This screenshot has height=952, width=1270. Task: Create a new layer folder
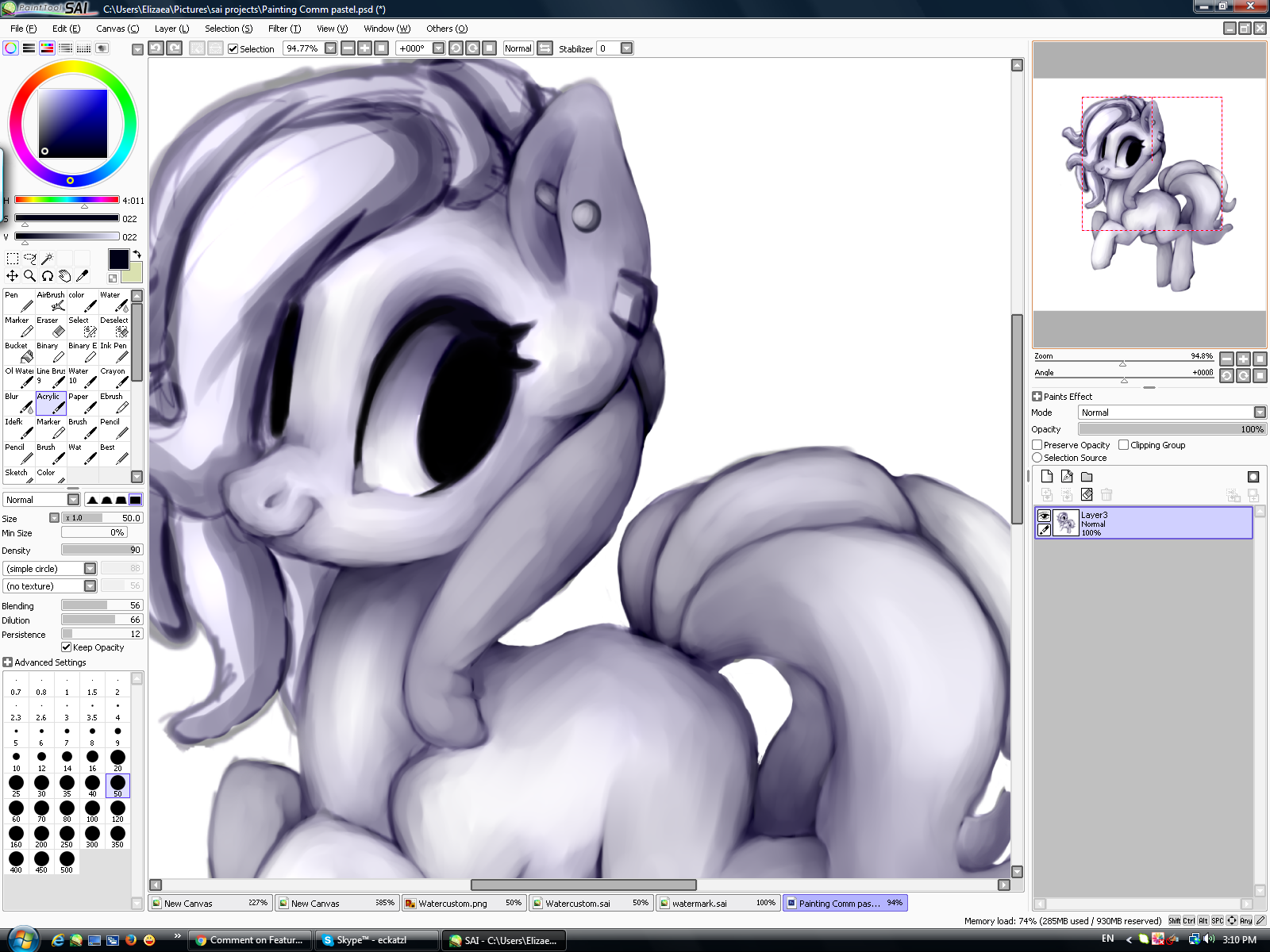coord(1087,477)
